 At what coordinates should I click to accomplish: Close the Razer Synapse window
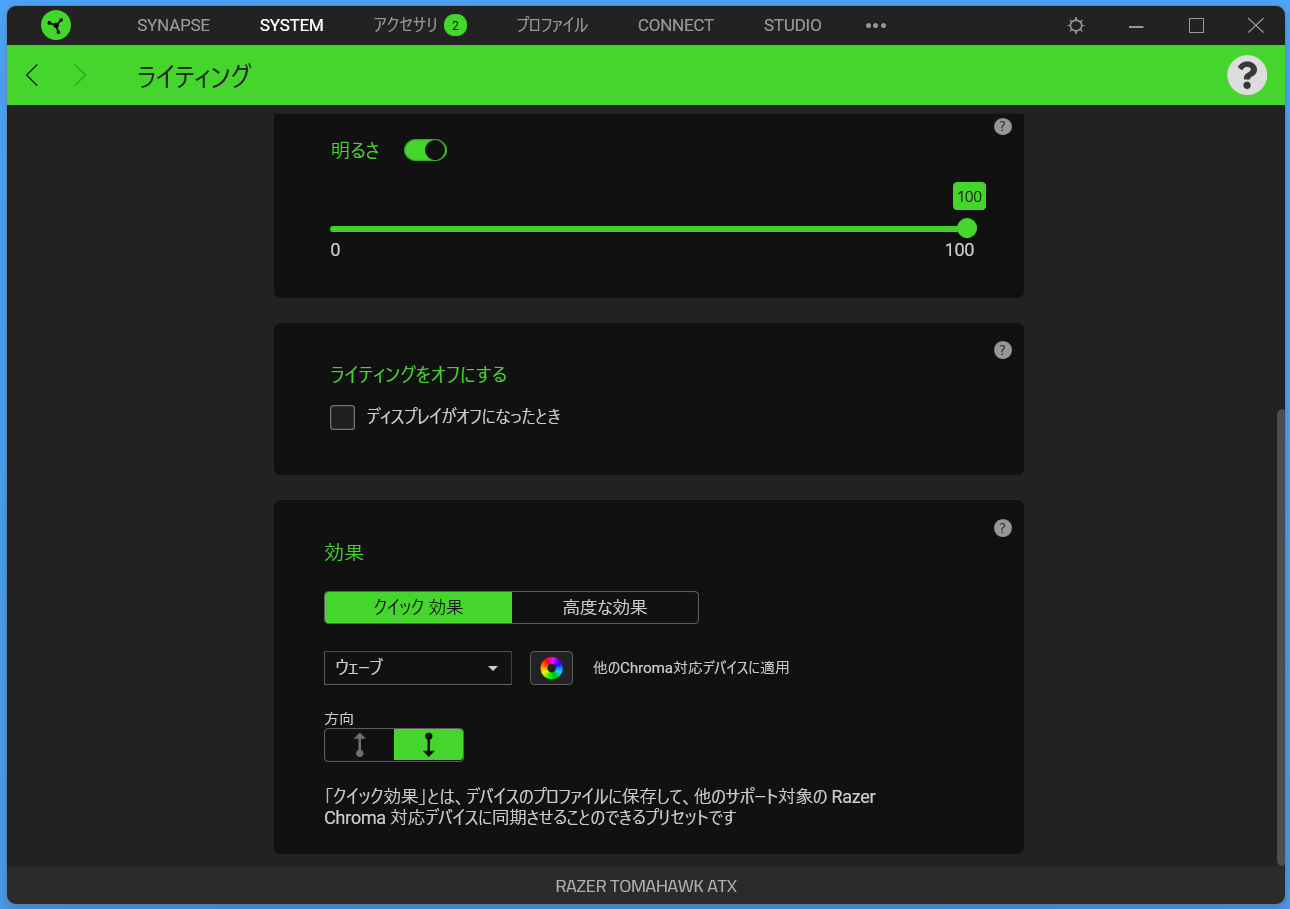point(1256,25)
